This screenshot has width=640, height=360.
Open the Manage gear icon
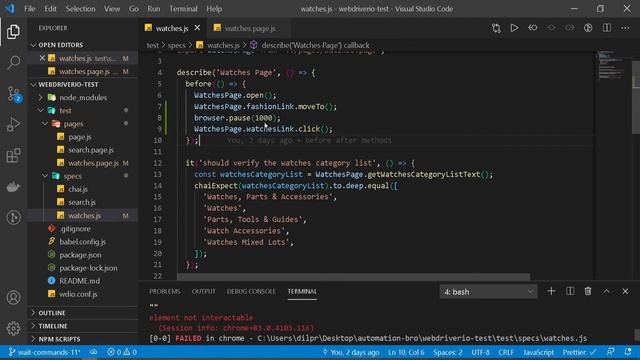point(13,328)
